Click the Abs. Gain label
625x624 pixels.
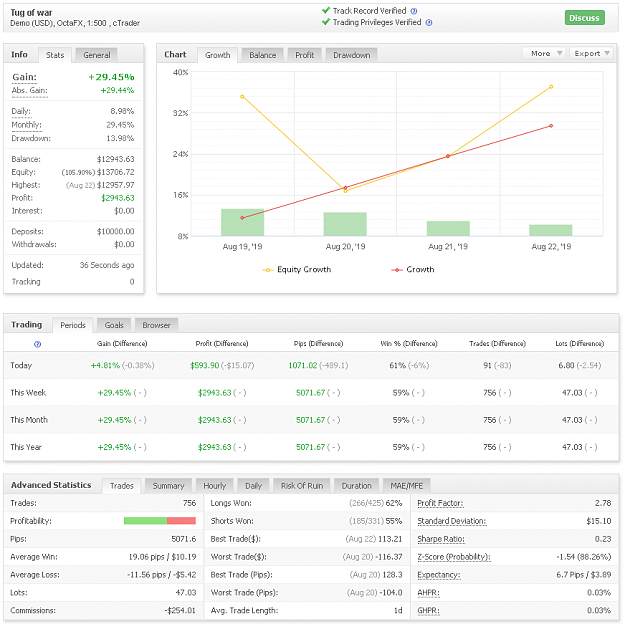pos(29,91)
